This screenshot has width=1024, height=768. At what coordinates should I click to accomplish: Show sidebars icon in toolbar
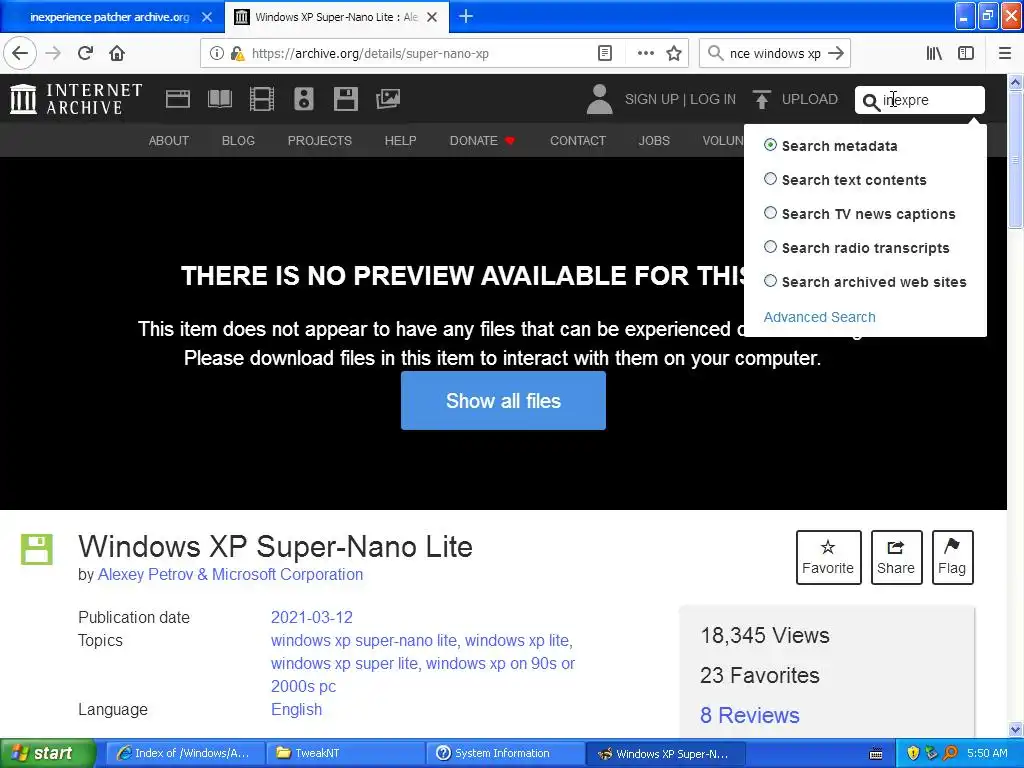(966, 54)
